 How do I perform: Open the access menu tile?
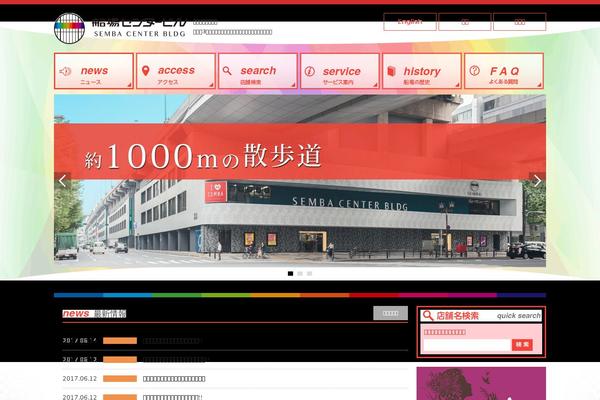pyautogui.click(x=176, y=71)
